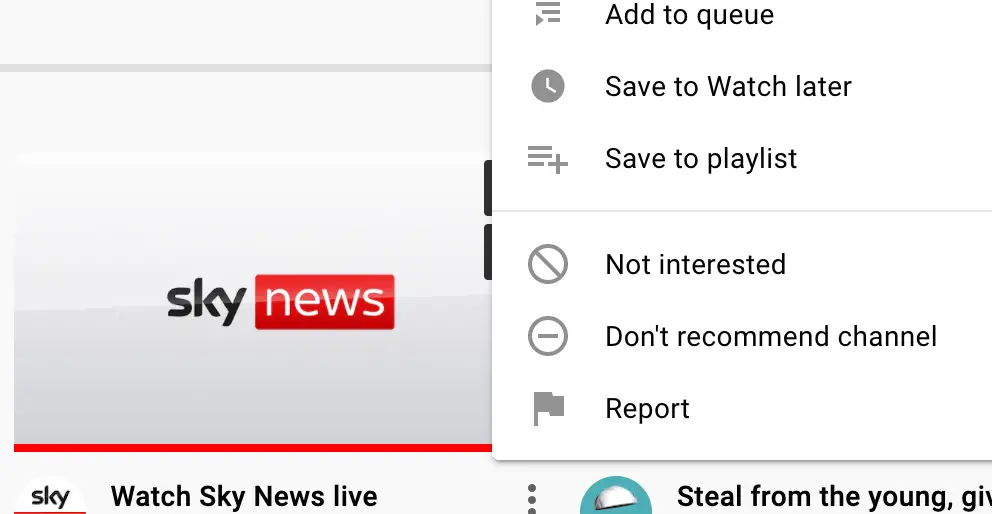Play the Sky News video thumbnail
Viewport: 992px width, 514px height.
click(250, 300)
